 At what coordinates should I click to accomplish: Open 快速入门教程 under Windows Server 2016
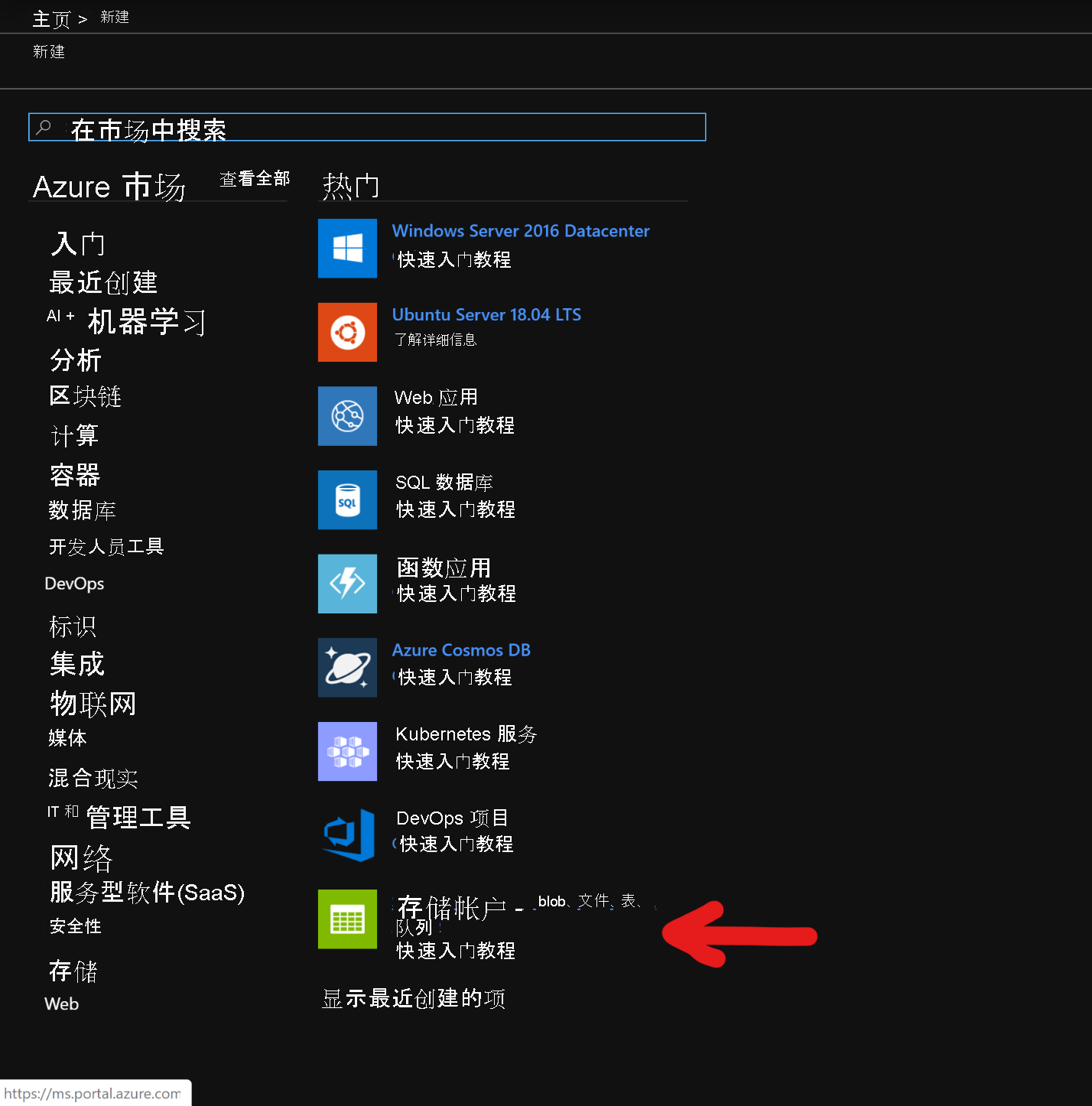click(454, 259)
